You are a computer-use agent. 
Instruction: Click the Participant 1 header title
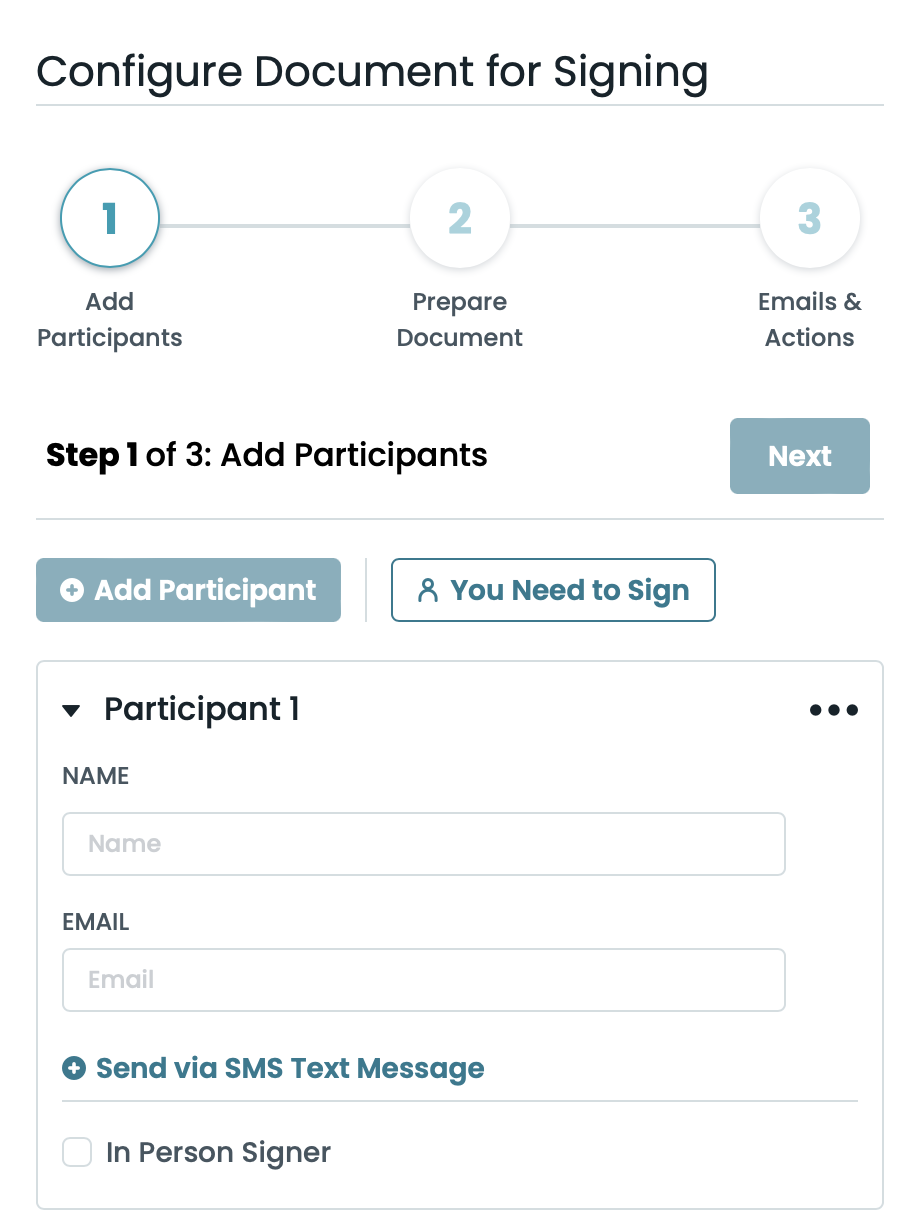(x=202, y=710)
